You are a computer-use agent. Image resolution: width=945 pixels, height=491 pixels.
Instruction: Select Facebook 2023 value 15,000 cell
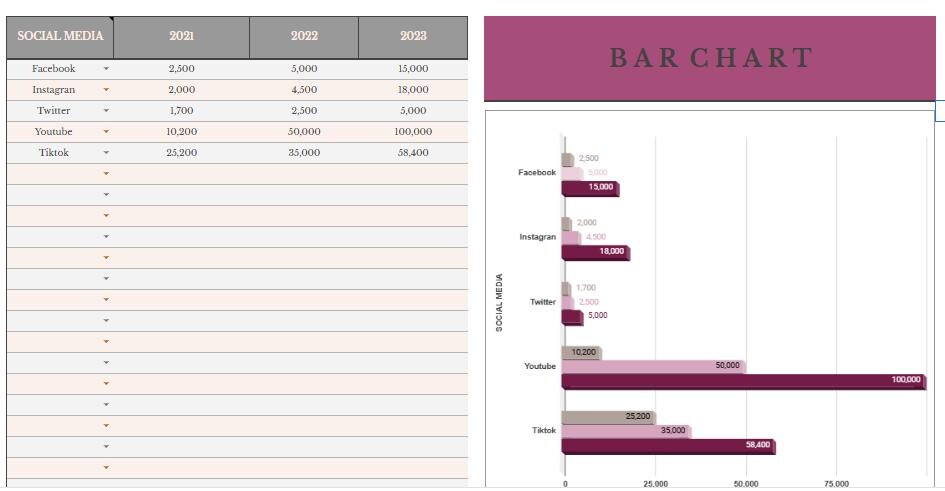[x=413, y=69]
